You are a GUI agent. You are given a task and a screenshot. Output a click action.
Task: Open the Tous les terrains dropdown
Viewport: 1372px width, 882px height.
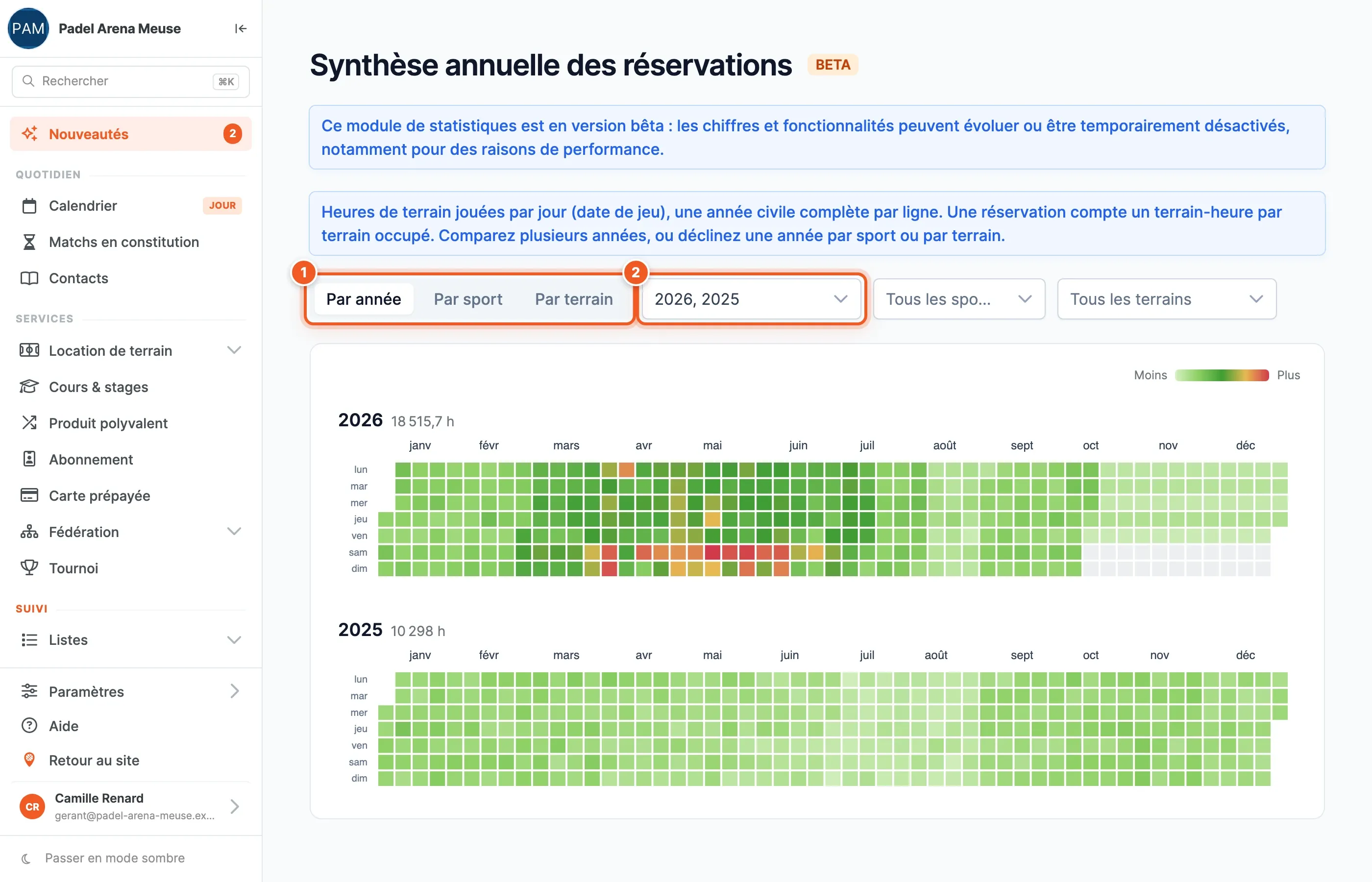(x=1167, y=299)
